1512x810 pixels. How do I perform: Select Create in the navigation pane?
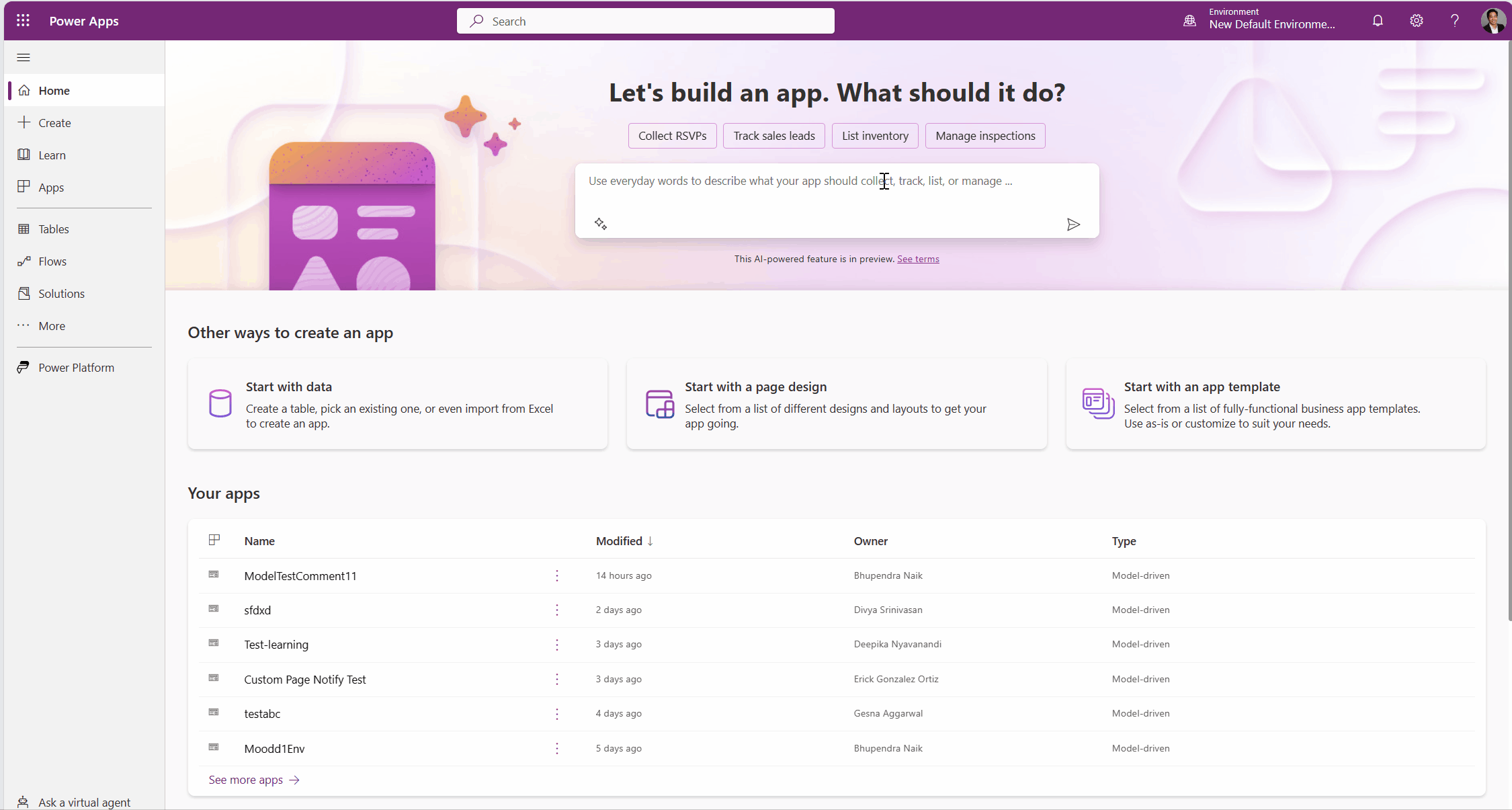[x=54, y=122]
